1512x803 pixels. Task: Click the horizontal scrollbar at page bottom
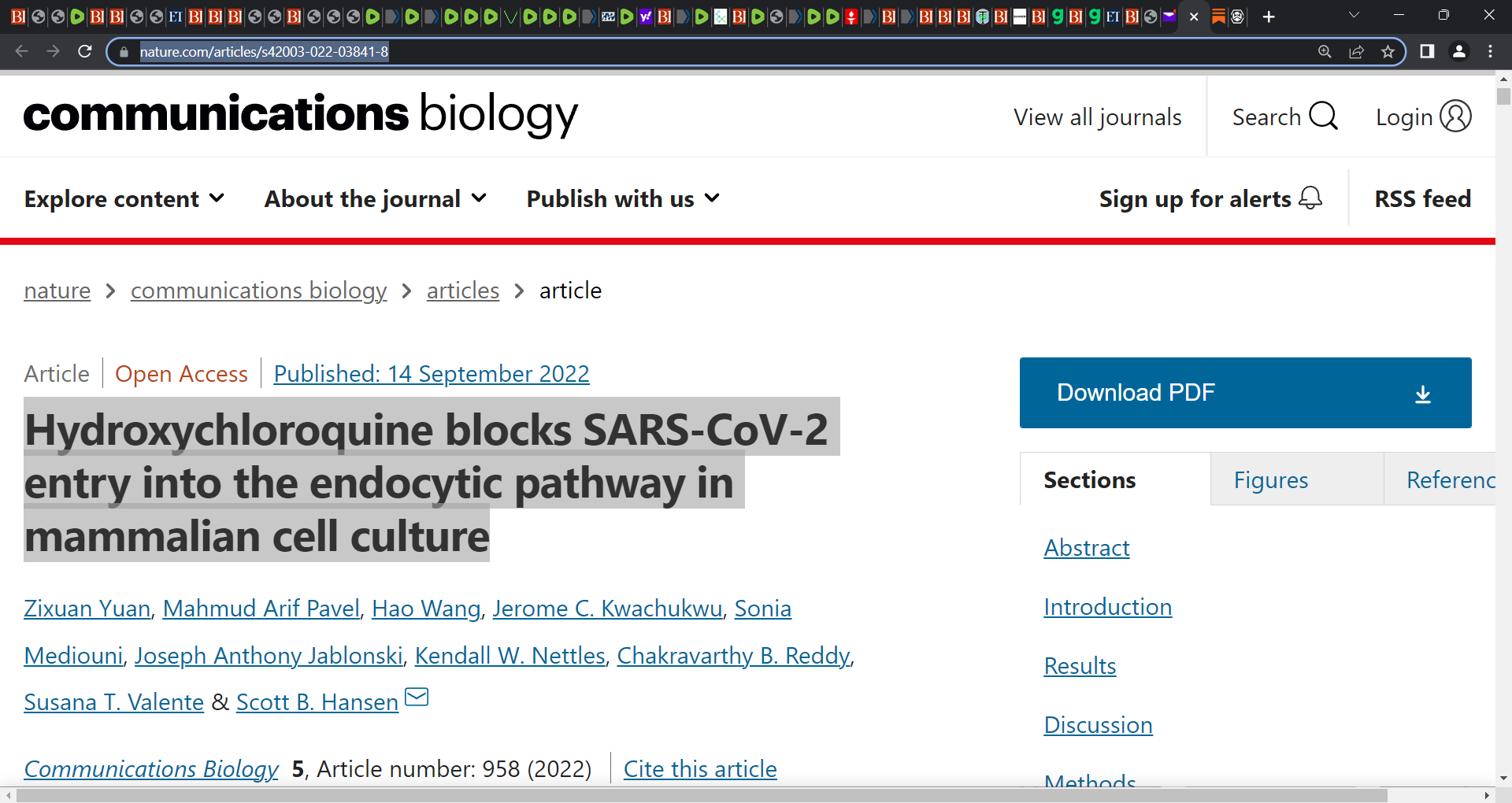click(701, 796)
